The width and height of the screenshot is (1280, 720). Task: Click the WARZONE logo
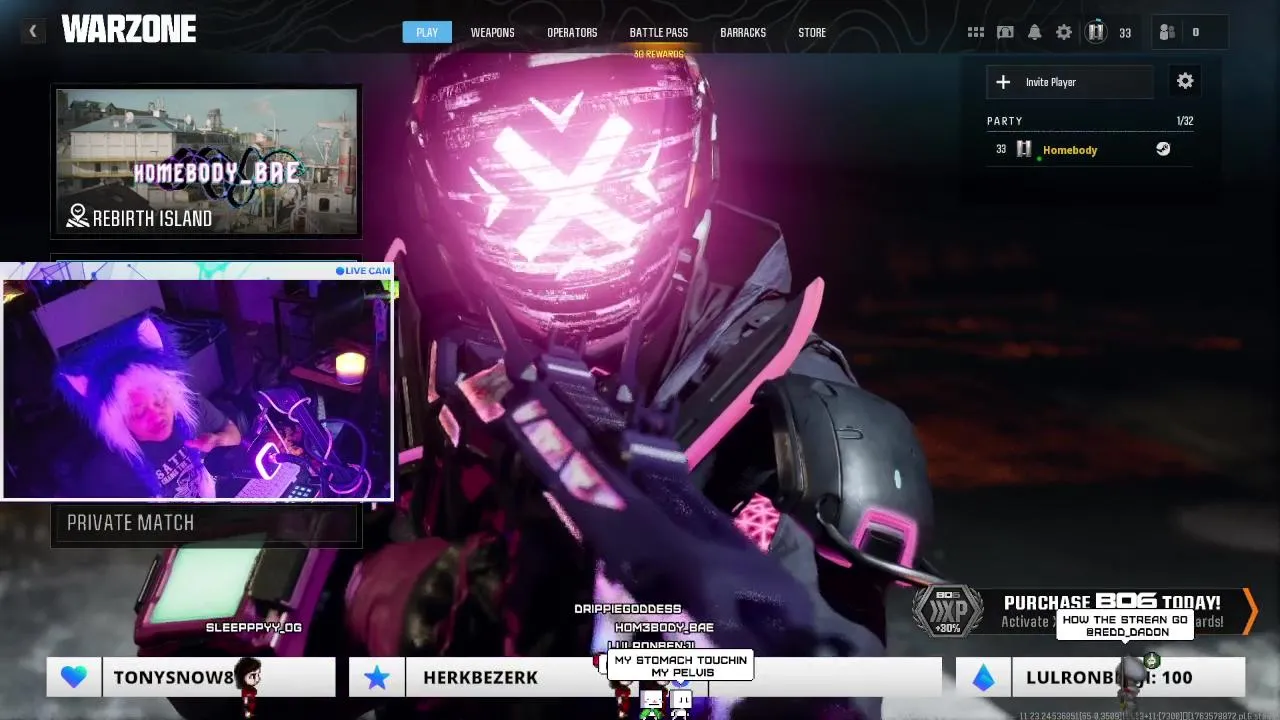129,30
